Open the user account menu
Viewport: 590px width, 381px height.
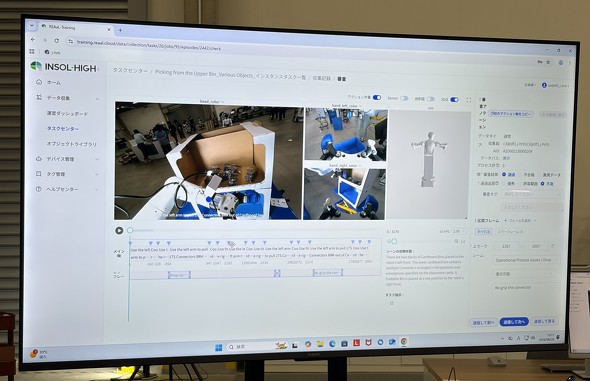[555, 85]
